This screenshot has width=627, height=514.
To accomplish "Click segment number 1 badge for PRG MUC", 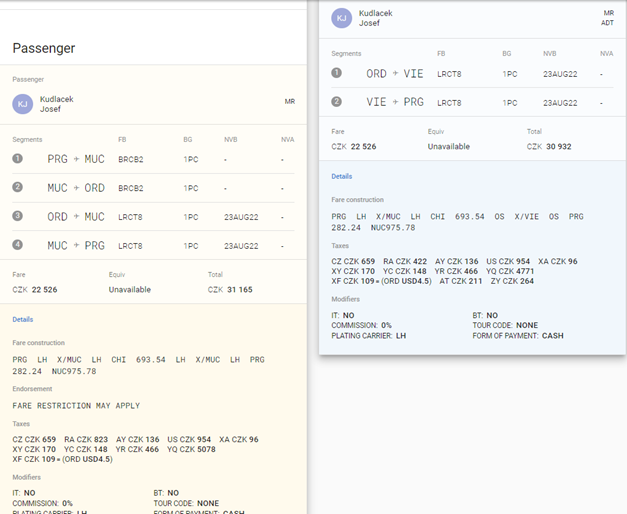I will (x=18, y=158).
